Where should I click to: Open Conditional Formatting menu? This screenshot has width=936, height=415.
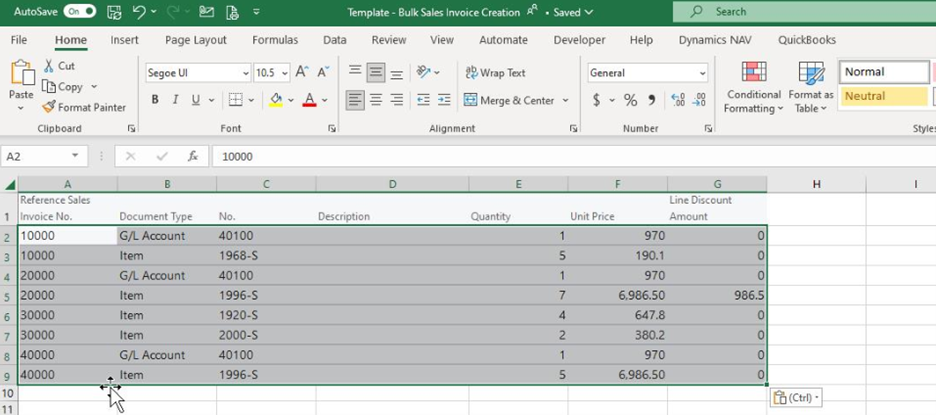[x=754, y=87]
